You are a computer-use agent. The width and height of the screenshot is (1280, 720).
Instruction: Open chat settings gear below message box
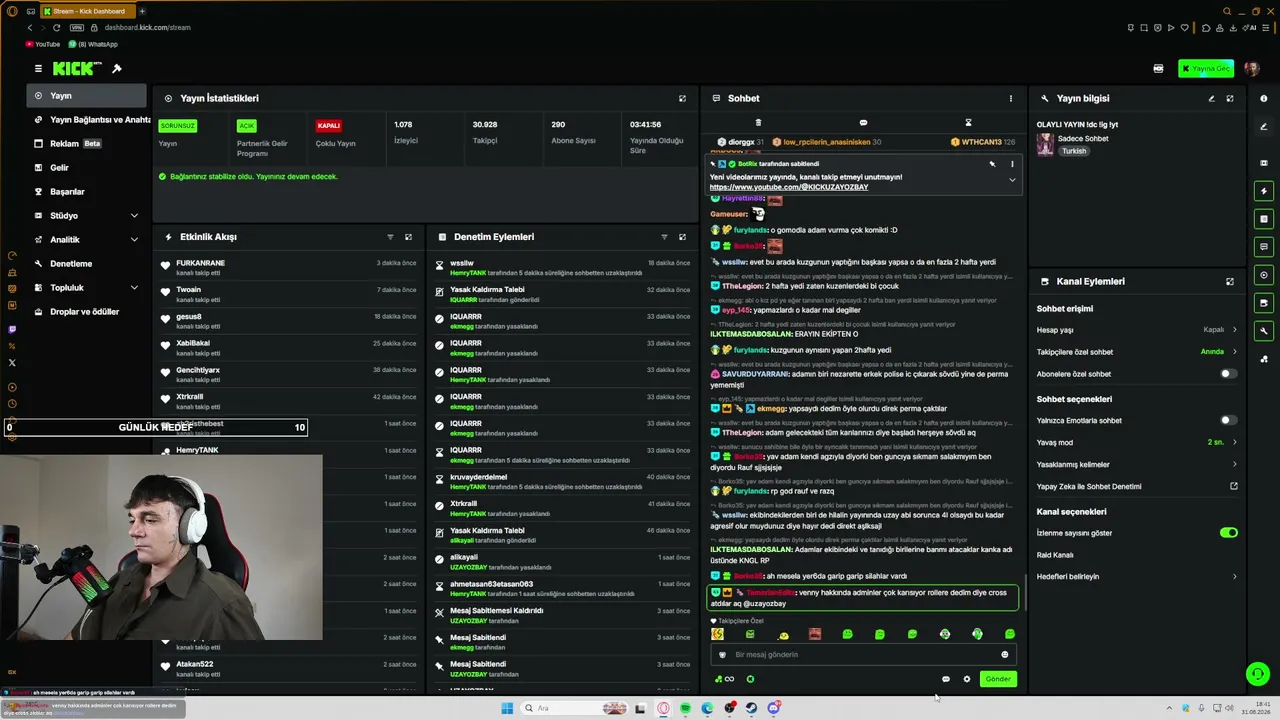(x=967, y=679)
